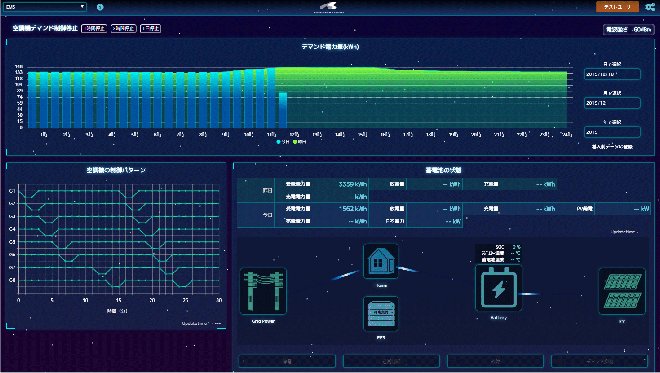Click the green legend marker below demand chart
Image resolution: width=660 pixels, height=373 pixels.
(x=295, y=142)
